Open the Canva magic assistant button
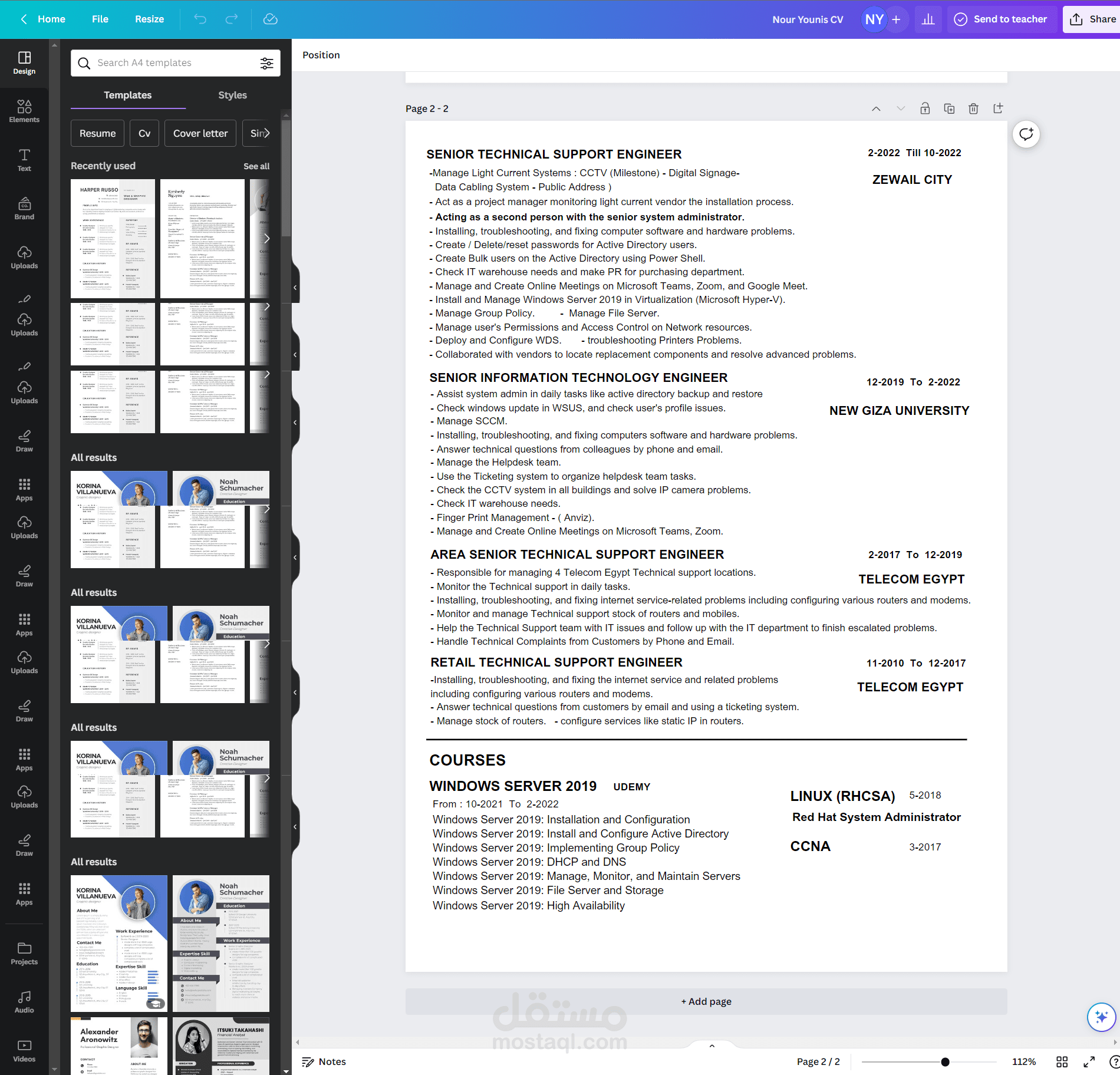1120x1075 pixels. point(1101,1017)
